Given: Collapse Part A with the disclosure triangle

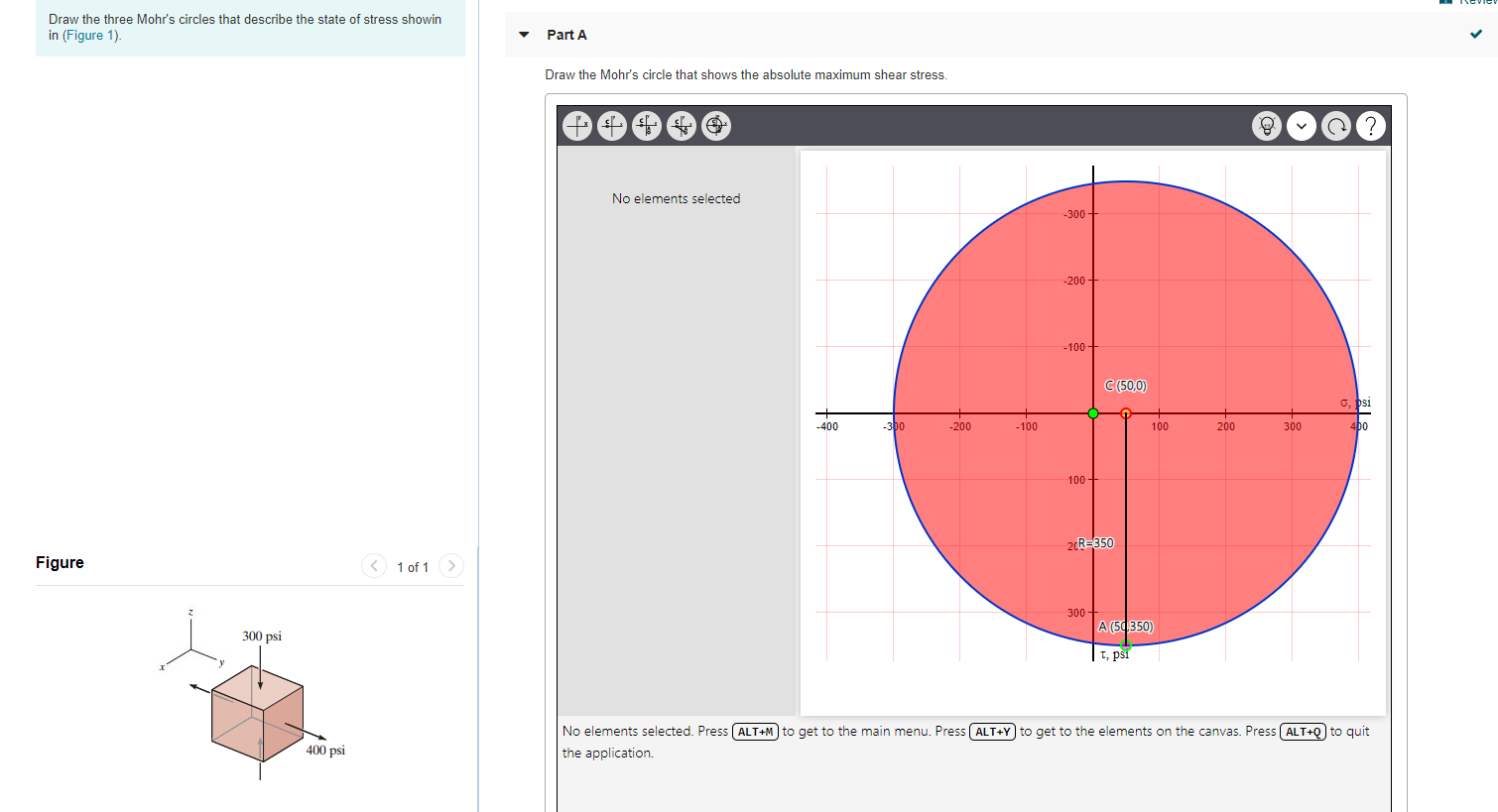Looking at the screenshot, I should click(524, 35).
